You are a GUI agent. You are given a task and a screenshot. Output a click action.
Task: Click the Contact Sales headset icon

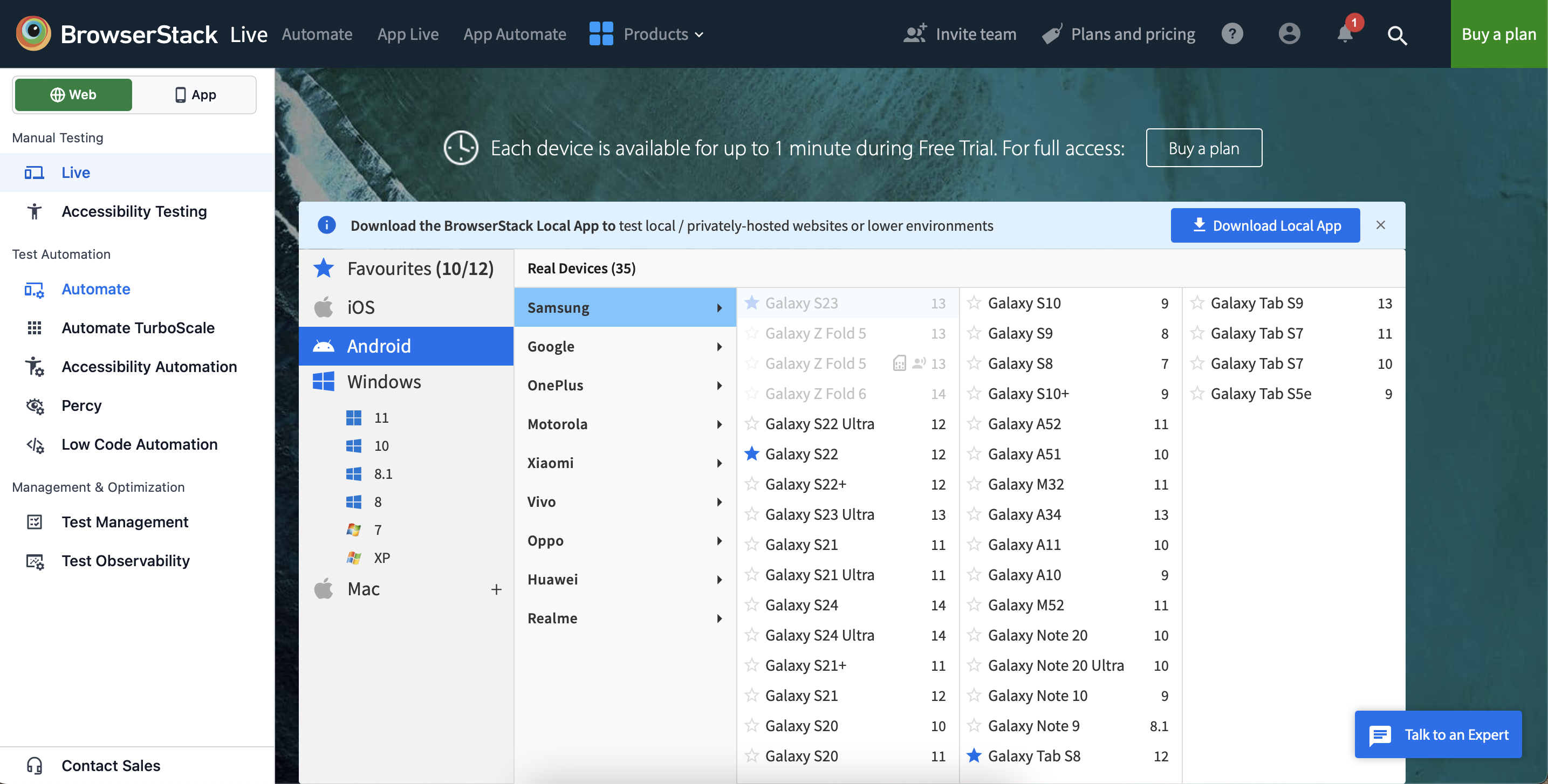tap(35, 765)
